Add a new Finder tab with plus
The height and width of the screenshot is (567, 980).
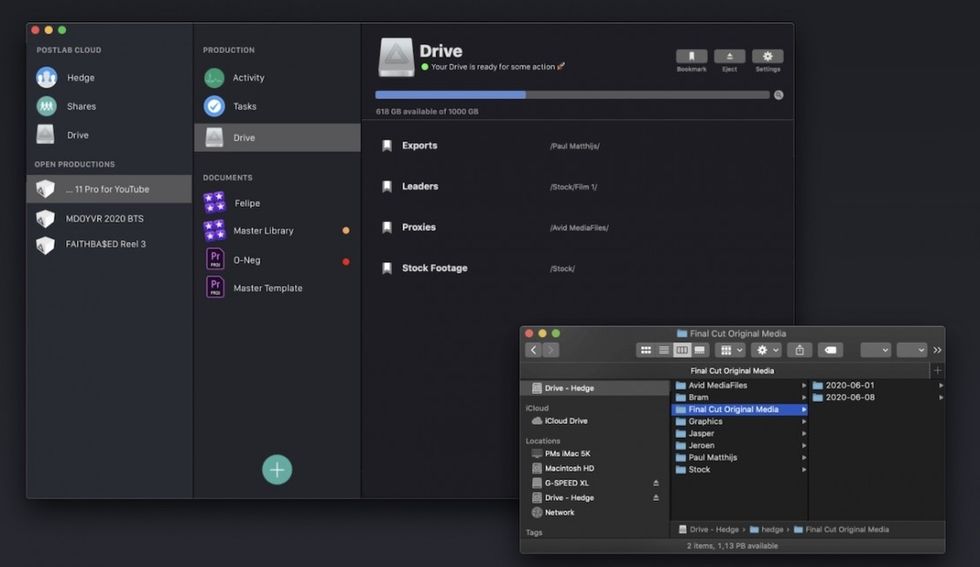point(937,371)
